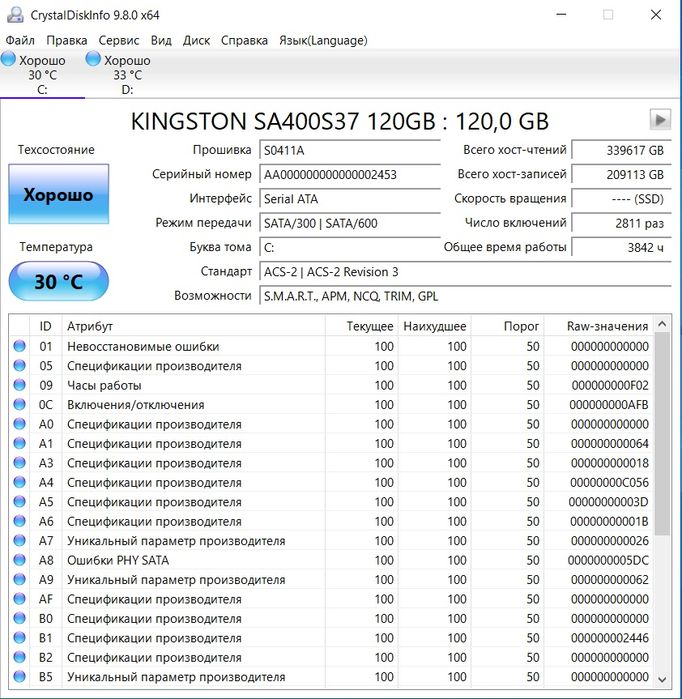
Task: Click the Текущее column header
Action: tap(362, 326)
